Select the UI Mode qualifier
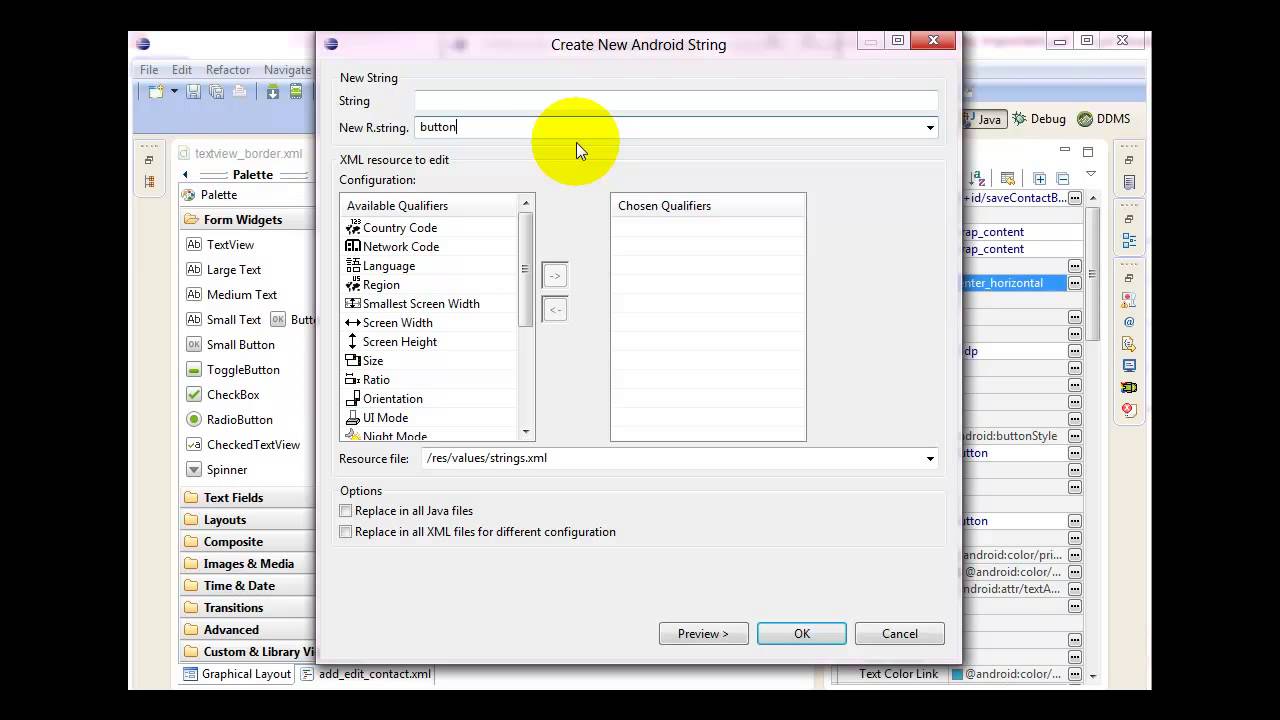The width and height of the screenshot is (1280, 720). tap(376, 418)
